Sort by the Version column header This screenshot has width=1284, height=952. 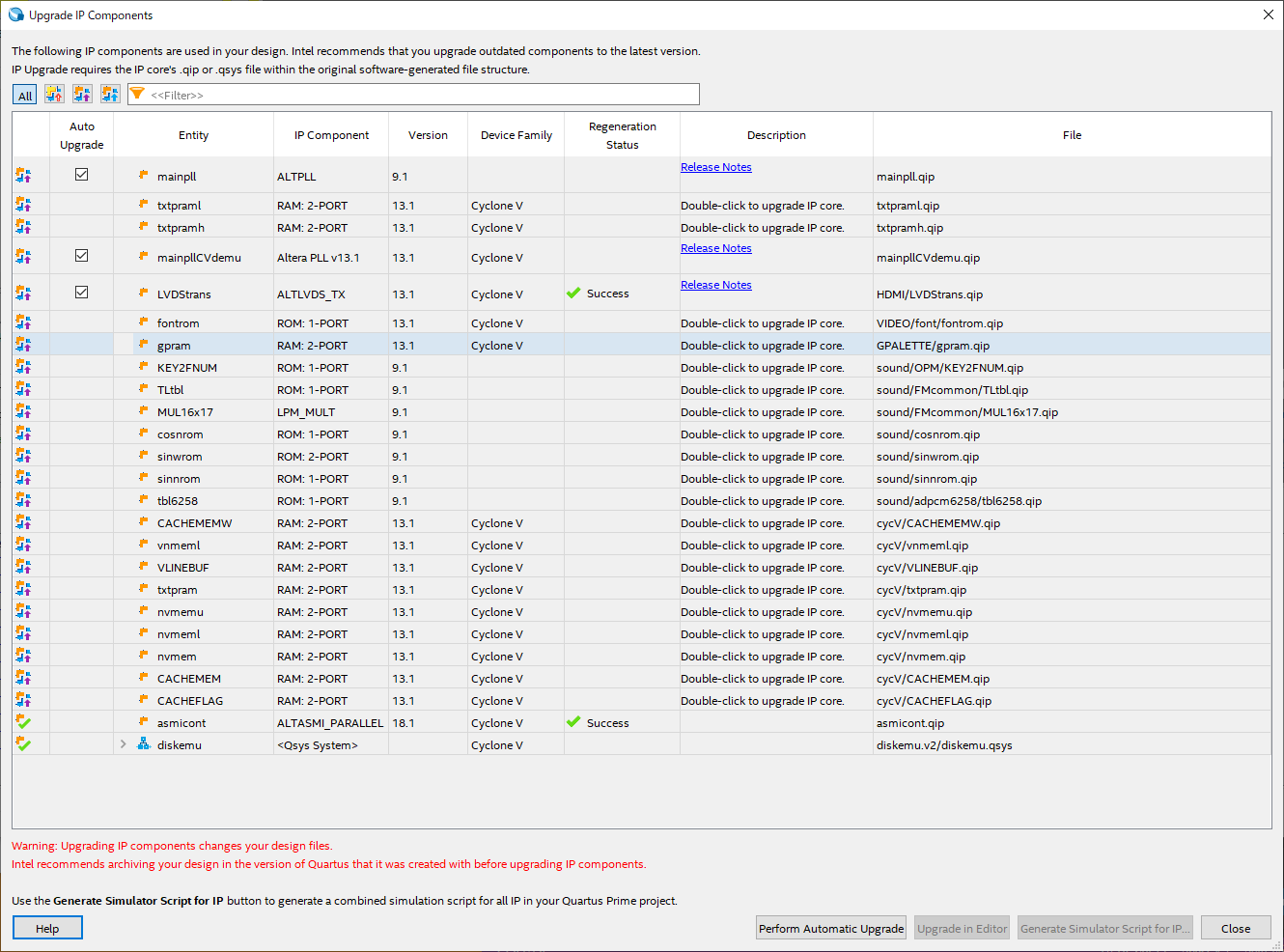pos(428,135)
